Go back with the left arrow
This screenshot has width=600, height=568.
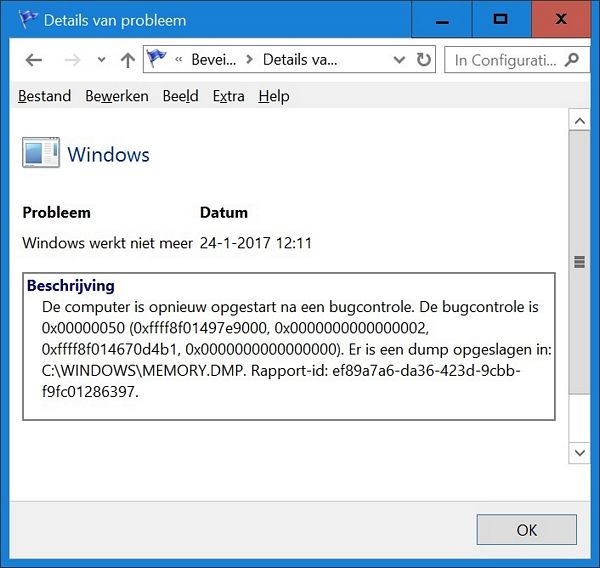[34, 60]
